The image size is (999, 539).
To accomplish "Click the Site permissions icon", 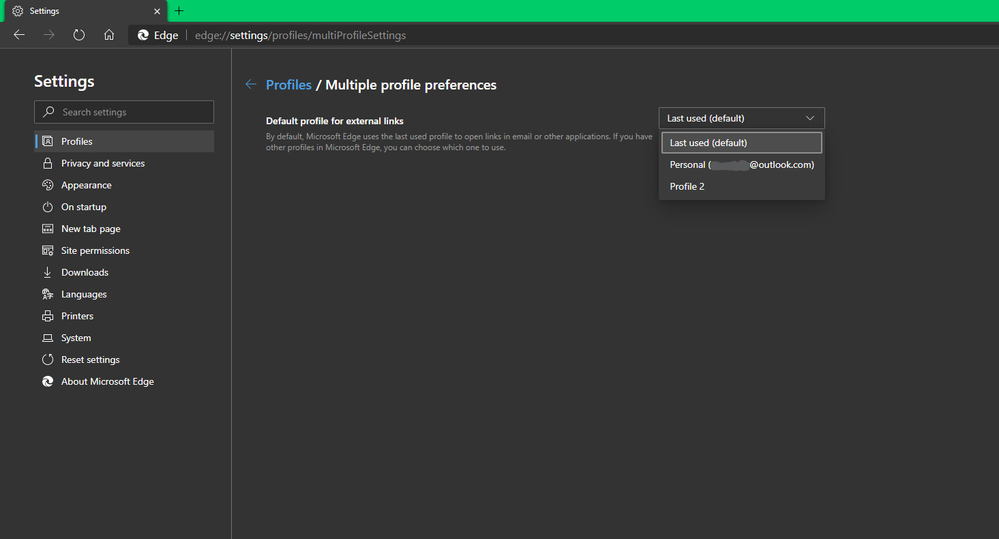I will pos(48,250).
